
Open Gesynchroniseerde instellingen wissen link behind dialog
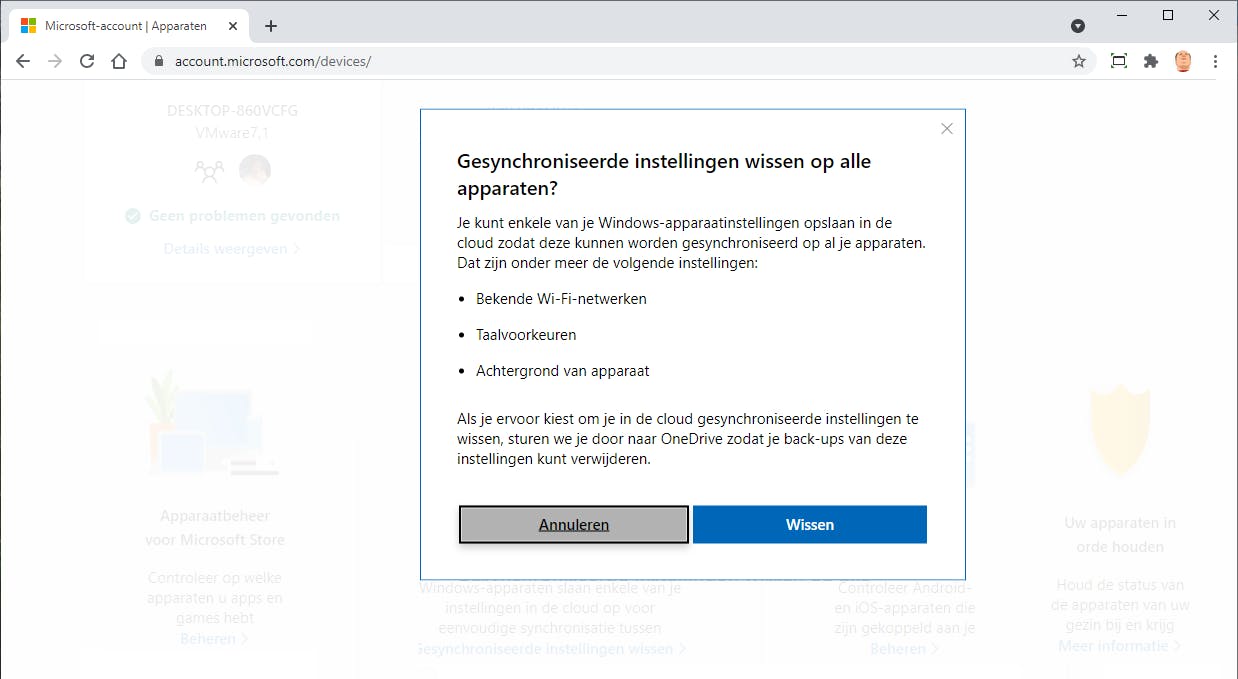point(551,649)
